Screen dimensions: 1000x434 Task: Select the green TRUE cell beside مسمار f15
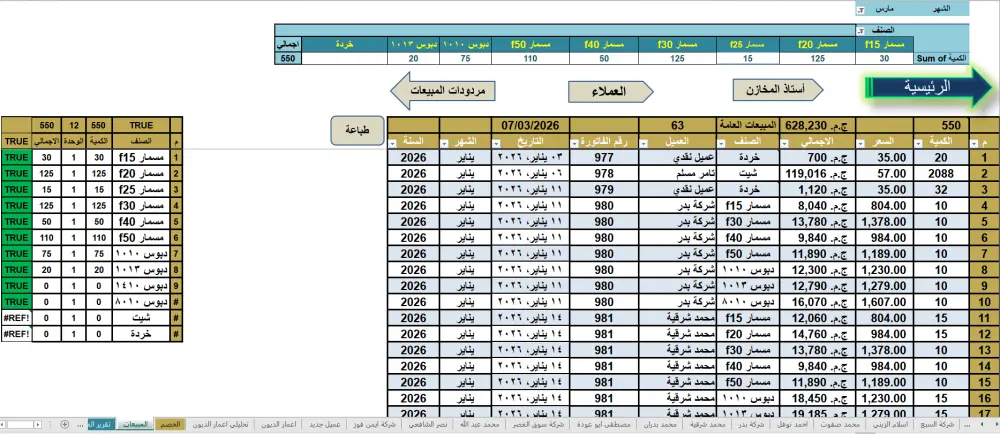coord(16,157)
